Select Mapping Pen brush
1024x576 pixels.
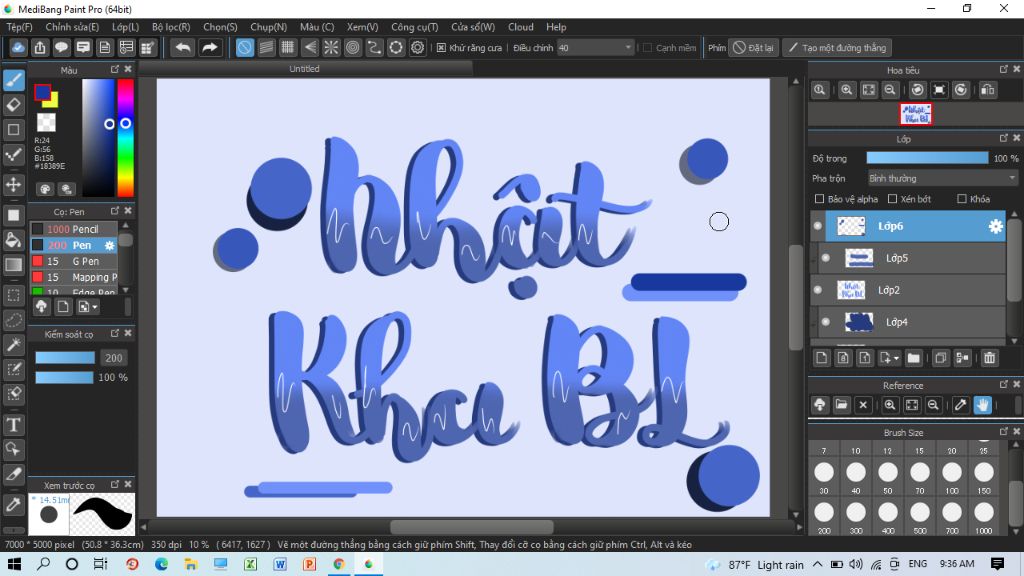click(x=74, y=277)
